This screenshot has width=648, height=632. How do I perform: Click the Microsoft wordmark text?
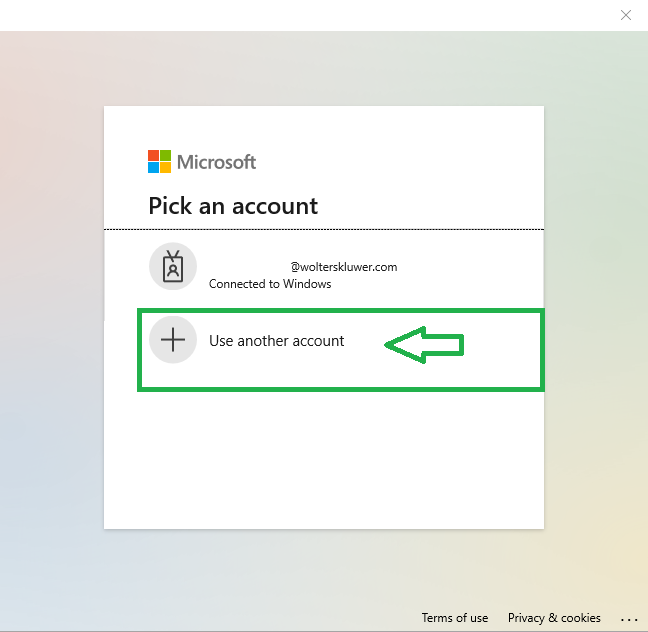click(217, 162)
